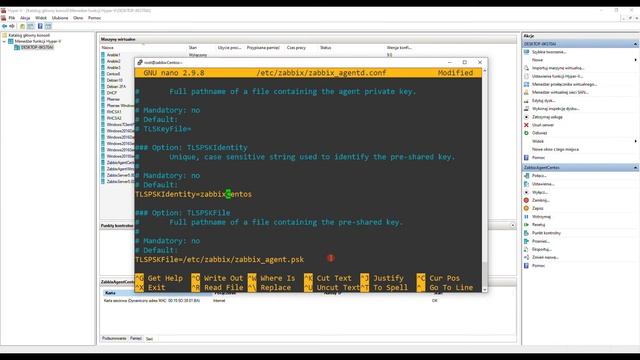Click the green Odśwież icon

coord(526,133)
